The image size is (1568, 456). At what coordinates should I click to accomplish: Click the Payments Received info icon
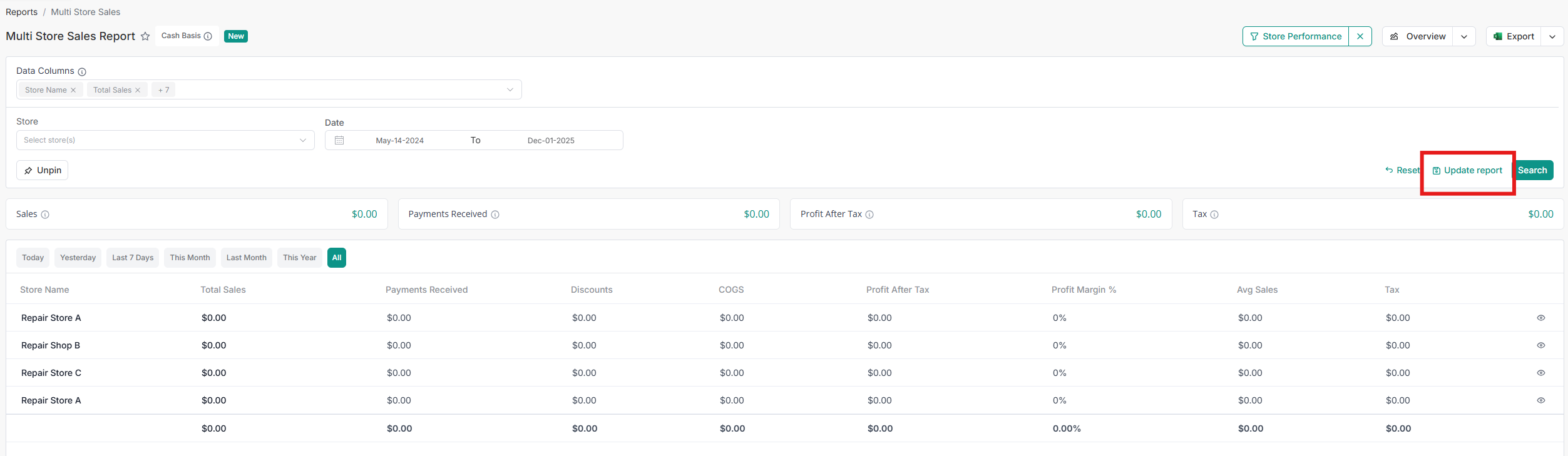coord(495,215)
